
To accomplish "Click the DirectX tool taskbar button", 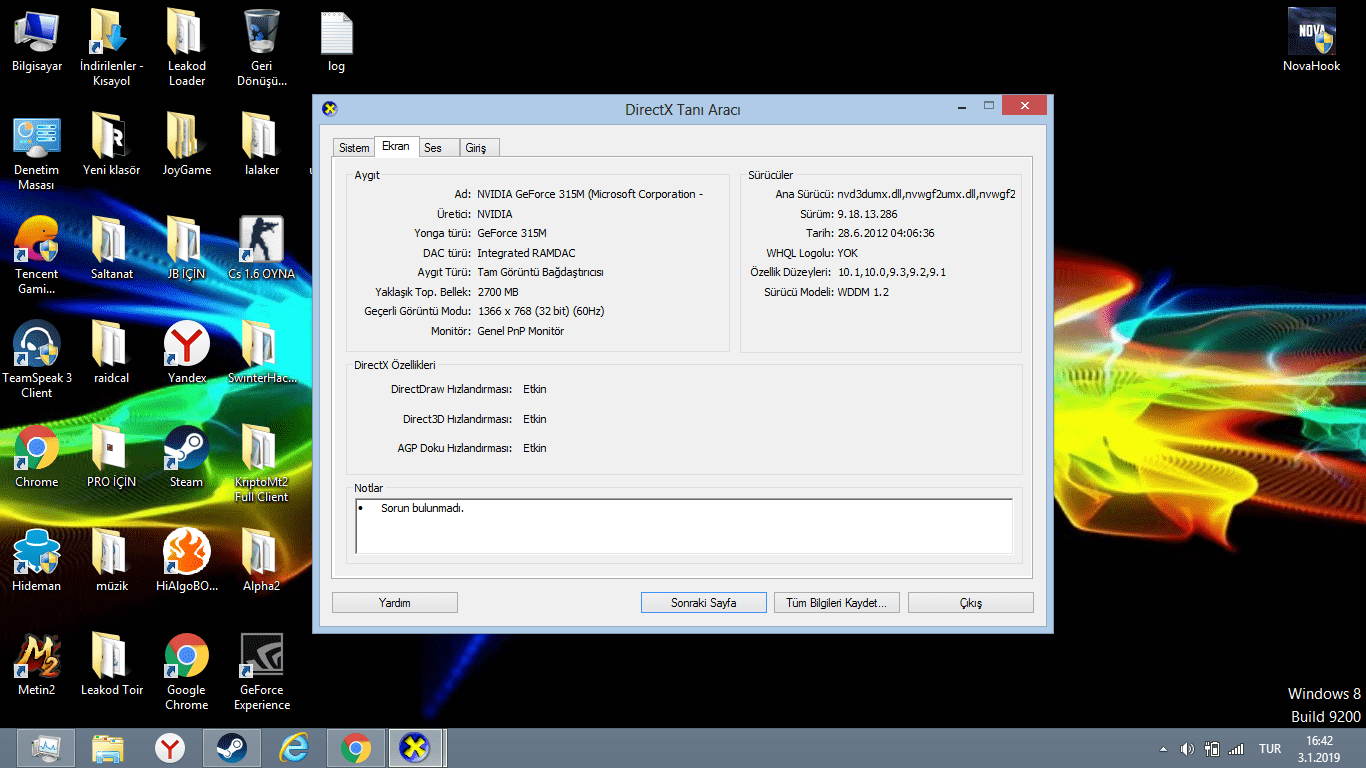I will click(x=416, y=748).
